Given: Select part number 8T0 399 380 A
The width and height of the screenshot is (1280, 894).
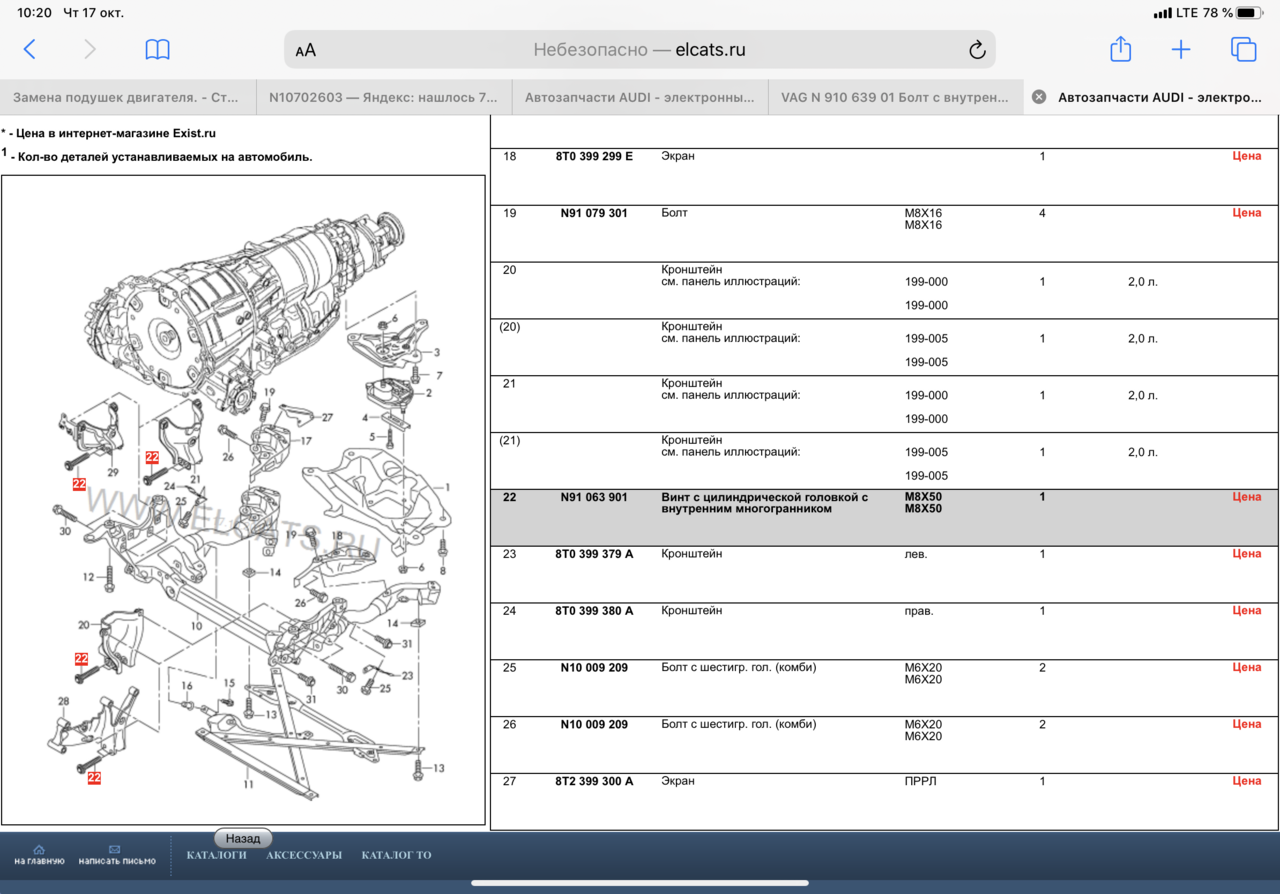Looking at the screenshot, I should (594, 610).
